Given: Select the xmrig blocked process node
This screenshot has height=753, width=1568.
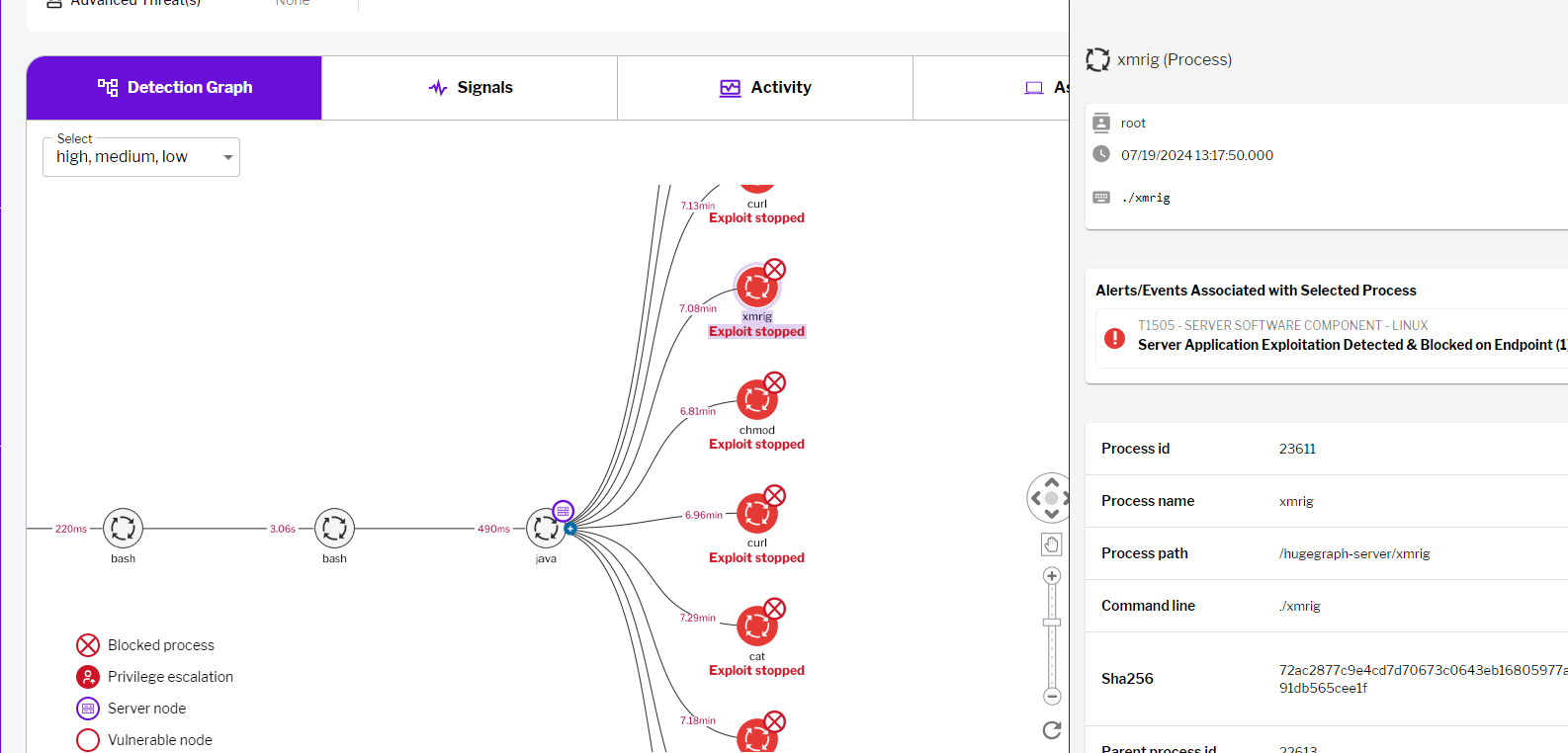Looking at the screenshot, I should 757,288.
